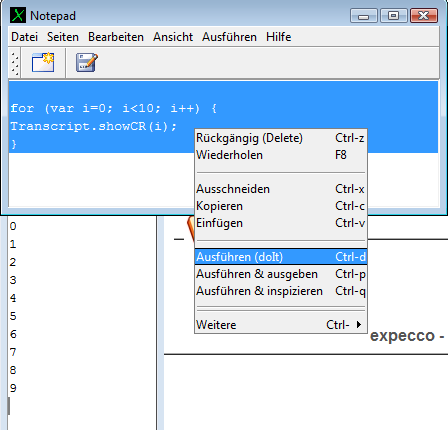Screen dimensions: 448x430
Task: Choose Ausführen & ausgeben entry
Action: point(281,274)
